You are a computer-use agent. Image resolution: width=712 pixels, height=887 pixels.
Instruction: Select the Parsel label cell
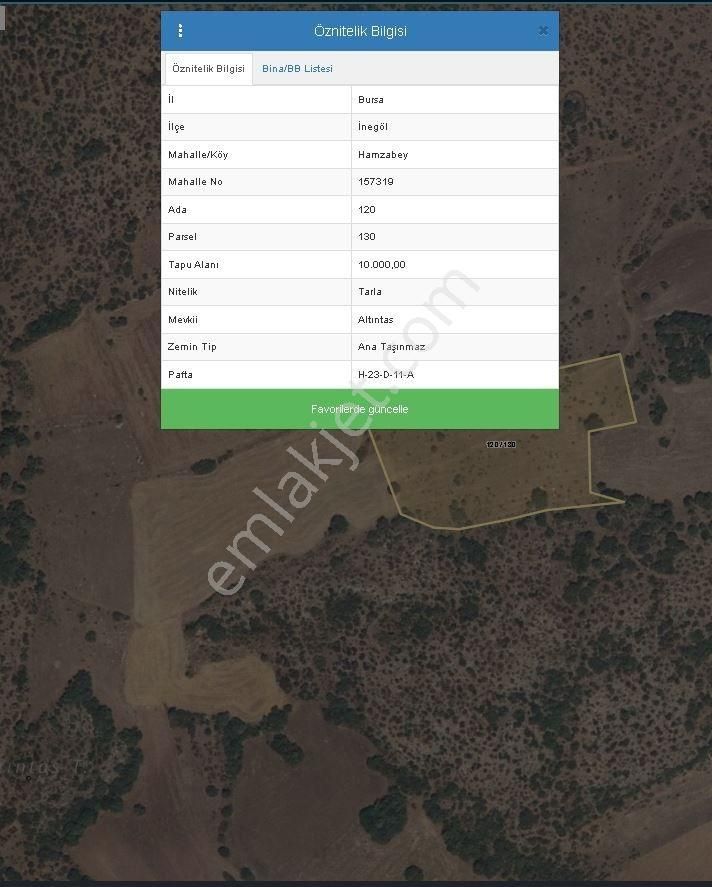[256, 237]
